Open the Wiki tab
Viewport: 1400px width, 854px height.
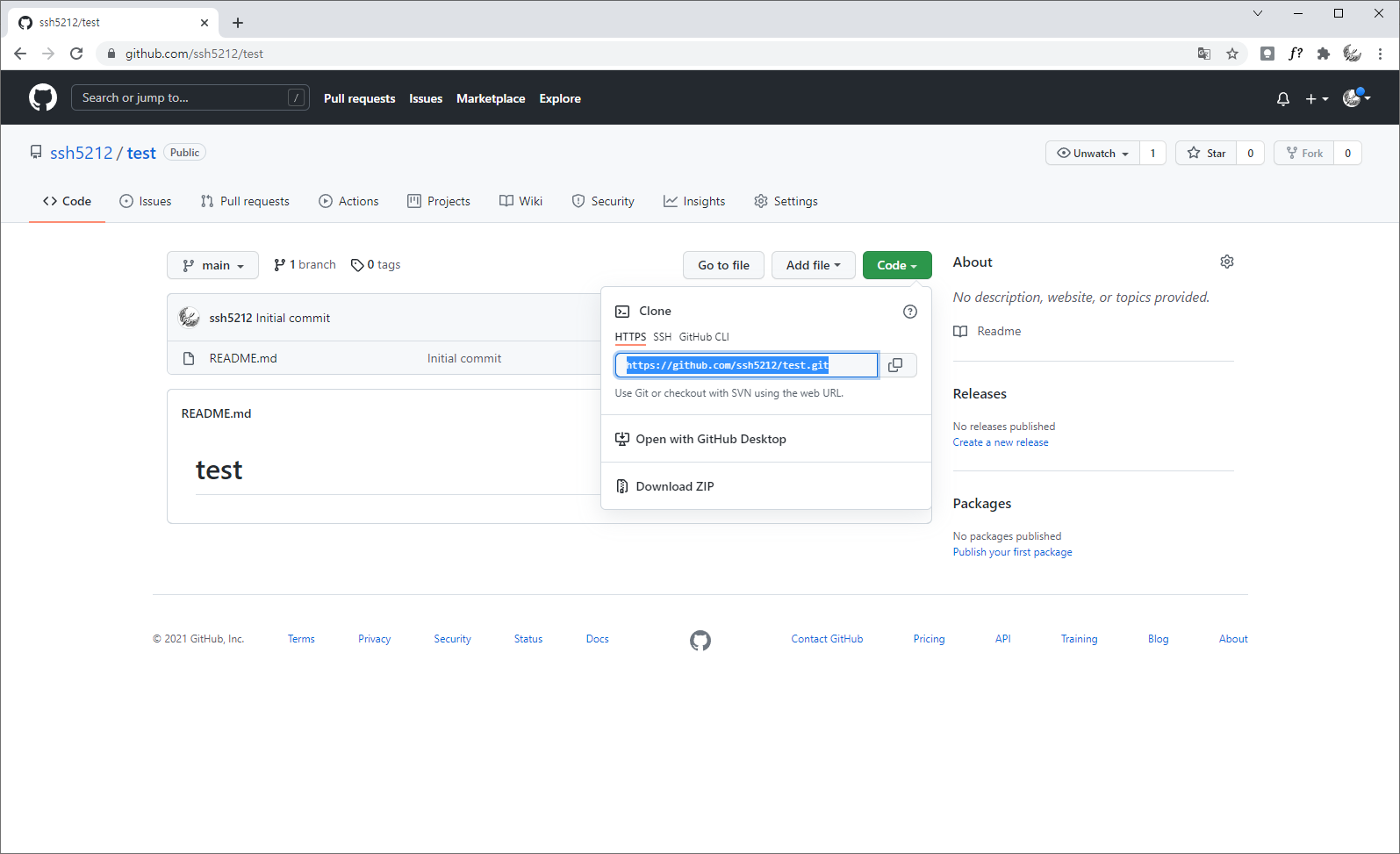(521, 201)
